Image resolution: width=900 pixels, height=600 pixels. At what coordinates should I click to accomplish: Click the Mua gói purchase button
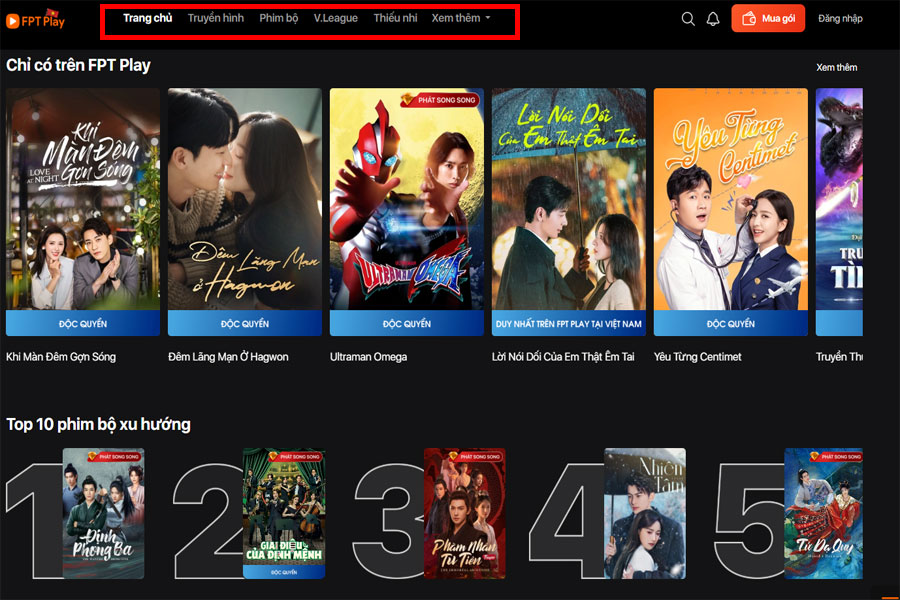pyautogui.click(x=769, y=19)
